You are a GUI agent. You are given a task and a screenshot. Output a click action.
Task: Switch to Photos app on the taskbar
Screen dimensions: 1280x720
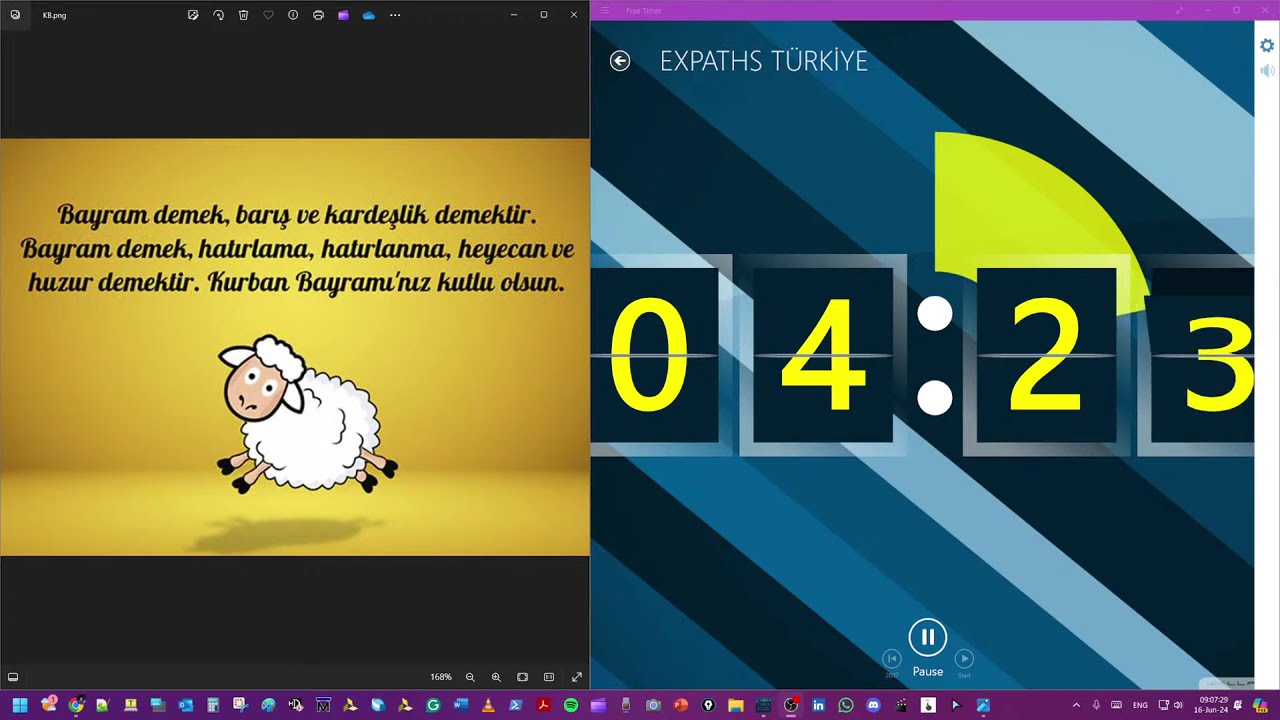[x=983, y=705]
